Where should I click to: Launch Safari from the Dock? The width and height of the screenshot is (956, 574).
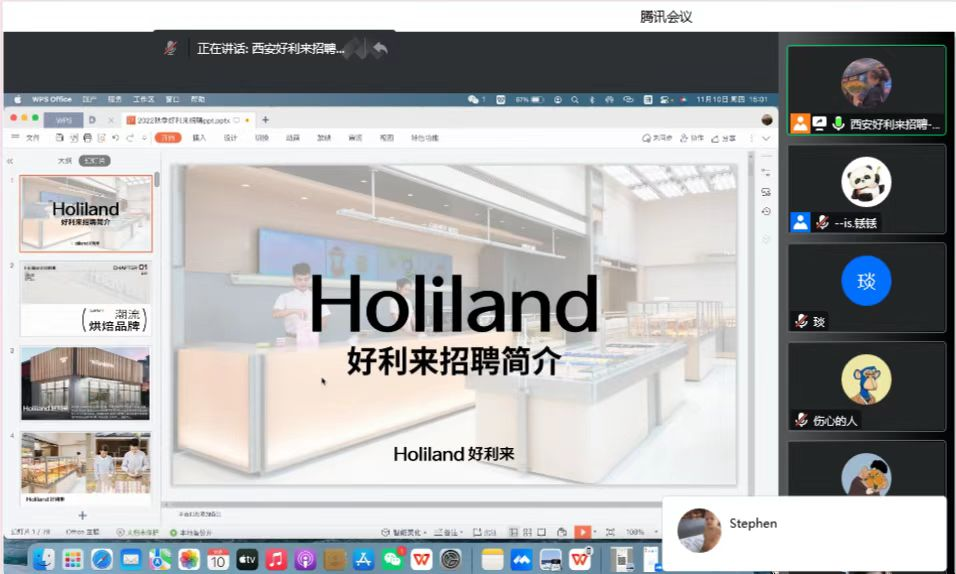click(x=102, y=559)
